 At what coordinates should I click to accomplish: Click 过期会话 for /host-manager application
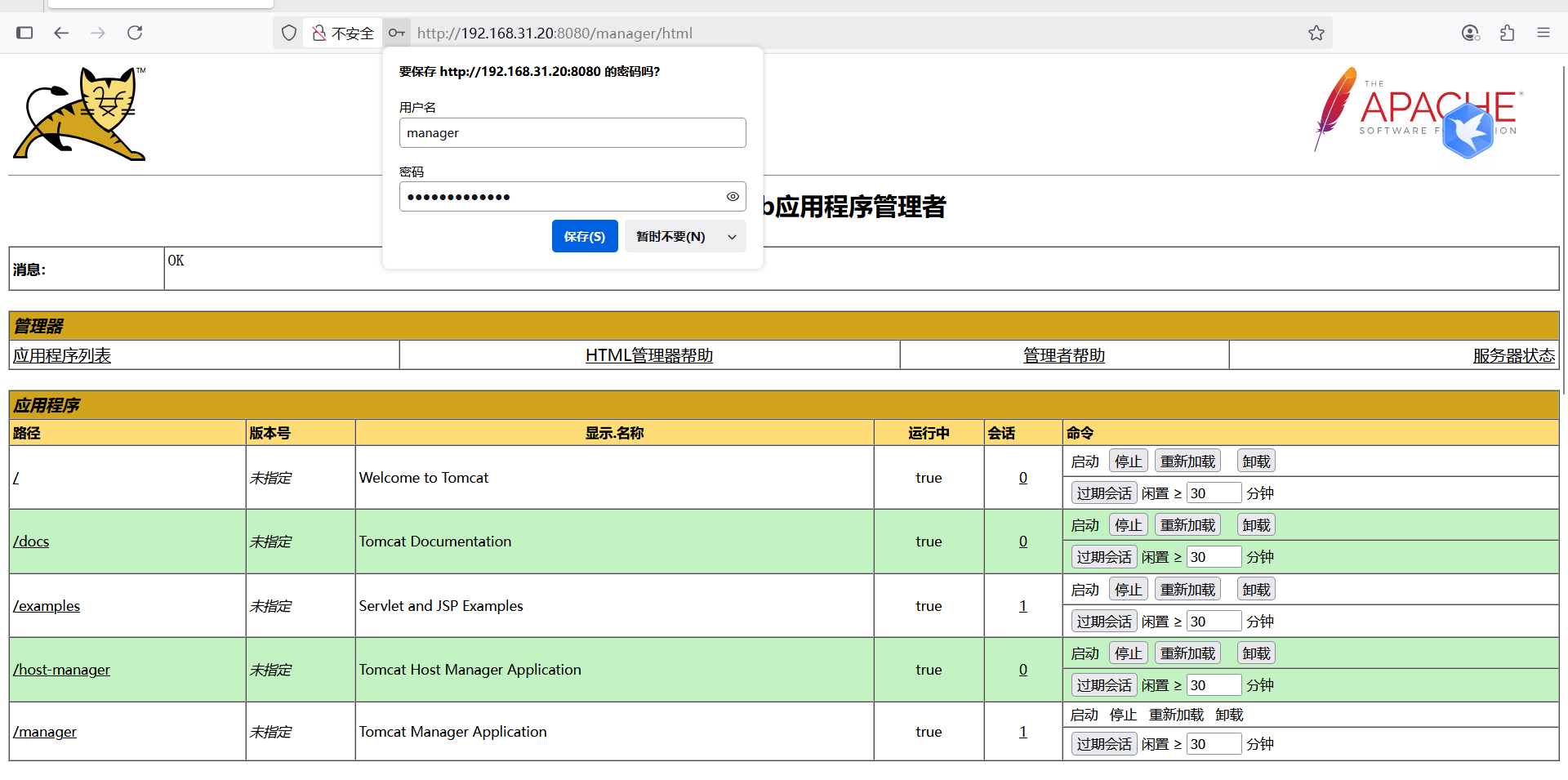pyautogui.click(x=1104, y=685)
